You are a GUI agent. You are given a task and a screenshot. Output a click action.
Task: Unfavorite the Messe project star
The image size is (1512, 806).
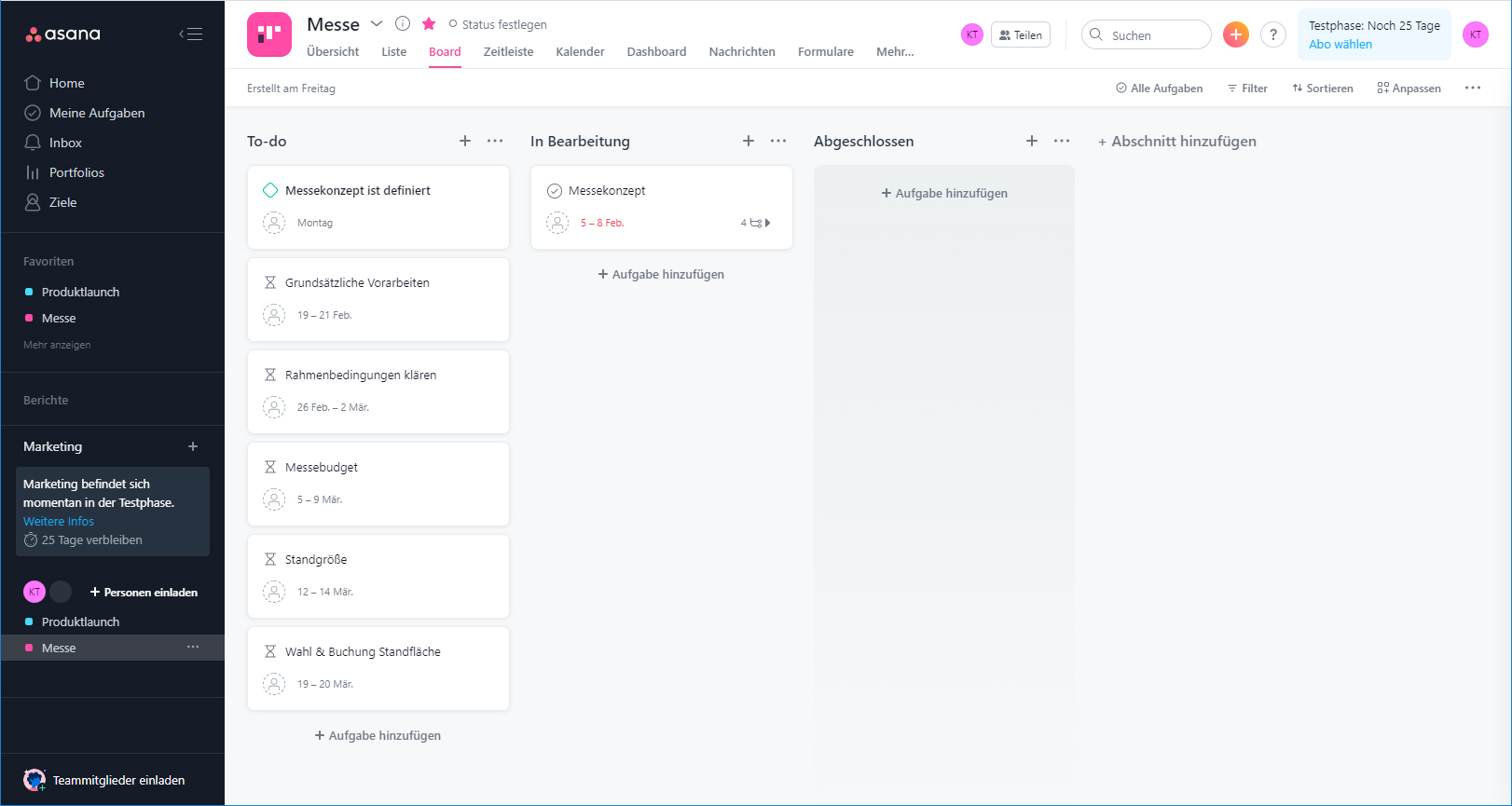(429, 24)
